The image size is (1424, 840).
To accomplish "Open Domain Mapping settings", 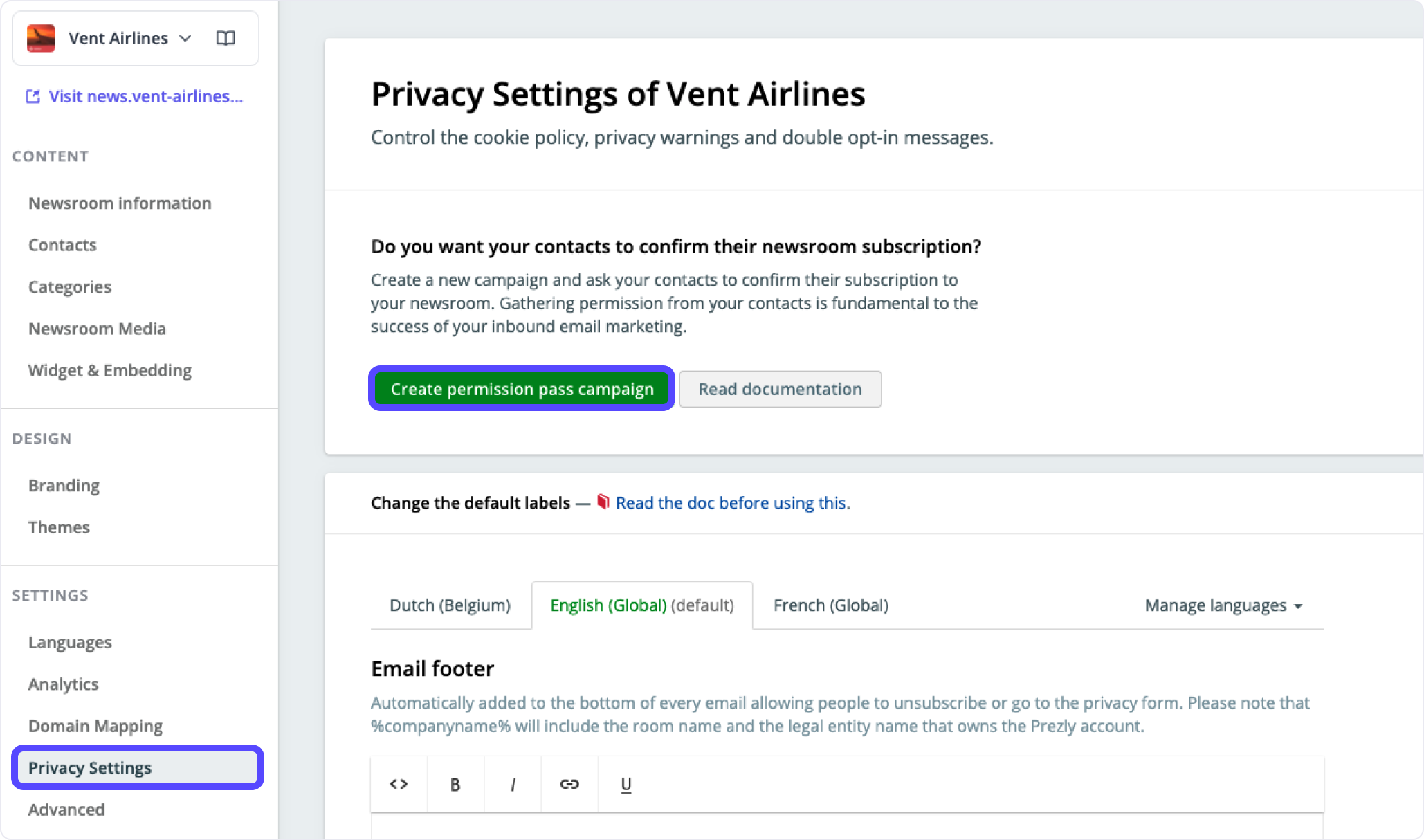I will point(95,726).
